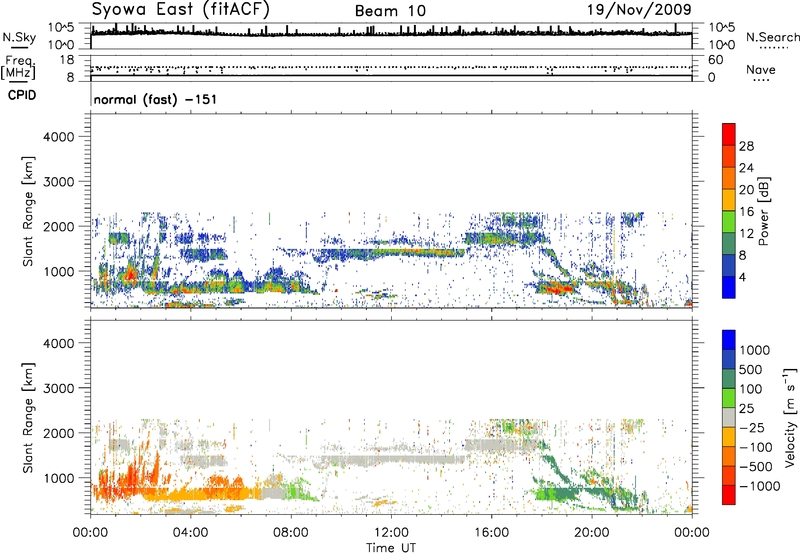Click 'Slant Range [km]' label of Velocity panel
Viewport: 800px width, 554px height.
pyautogui.click(x=28, y=418)
